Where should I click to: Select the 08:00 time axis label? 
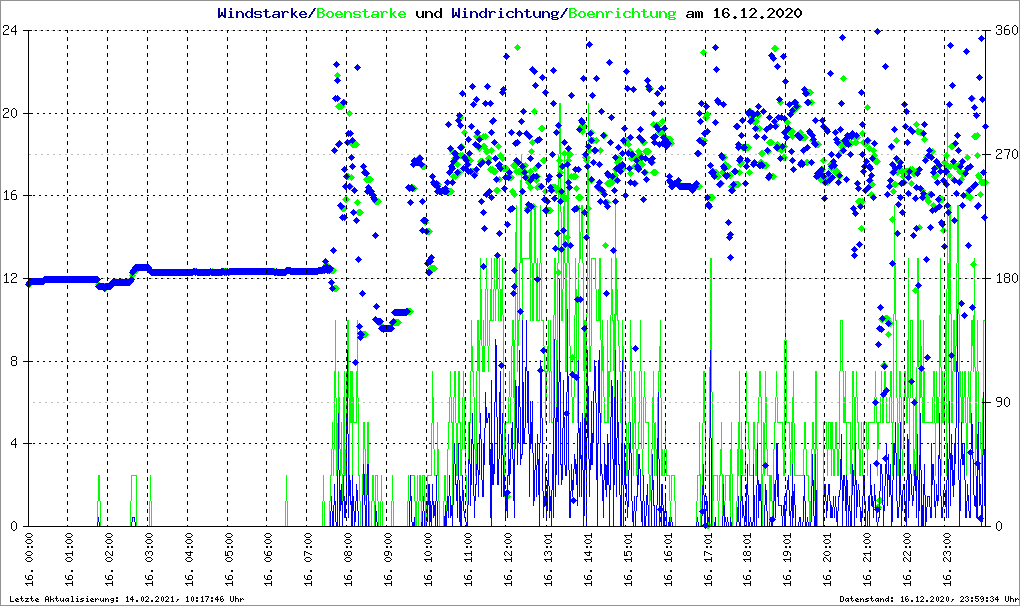tap(349, 561)
